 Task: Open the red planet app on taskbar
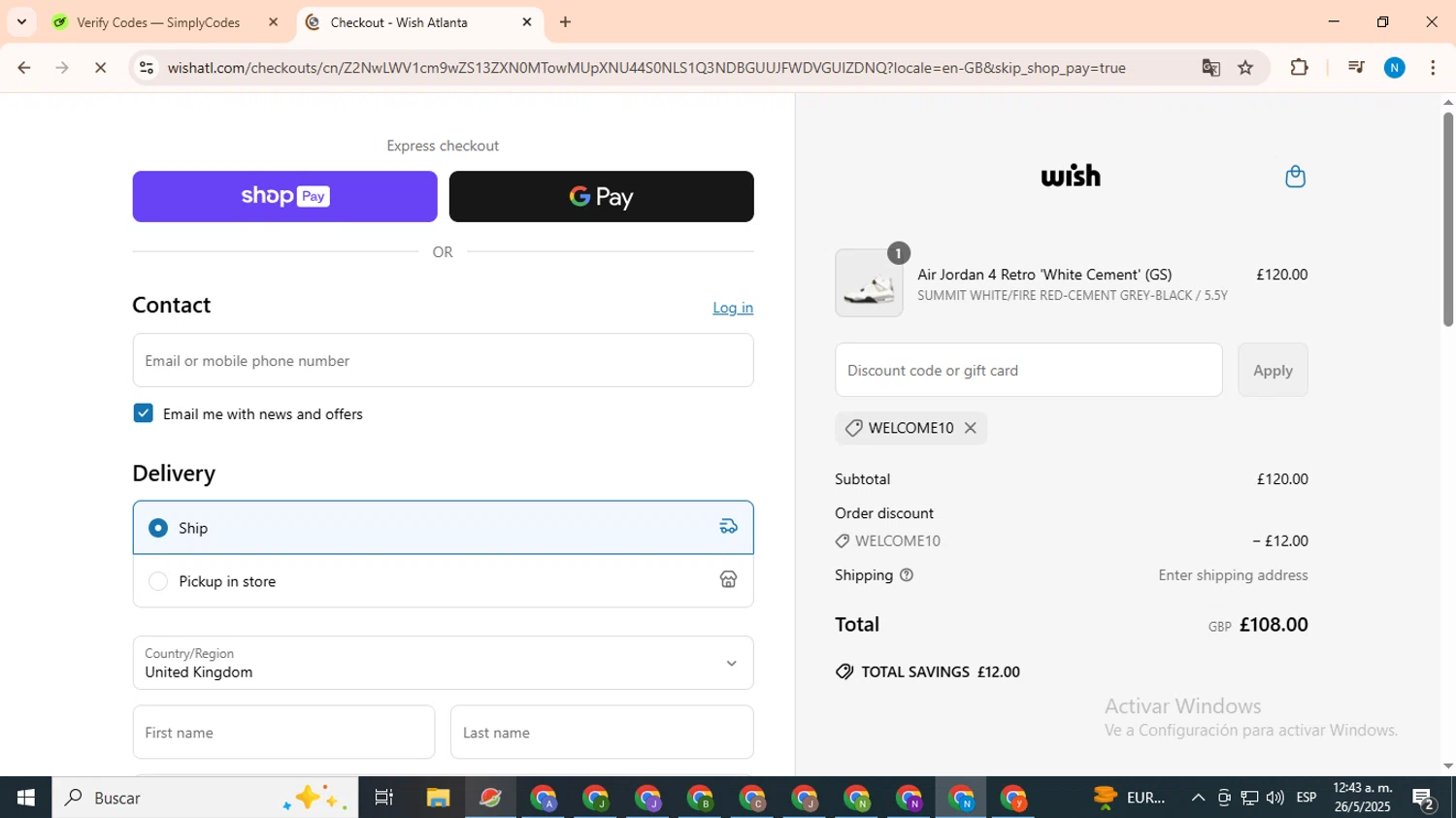[490, 798]
